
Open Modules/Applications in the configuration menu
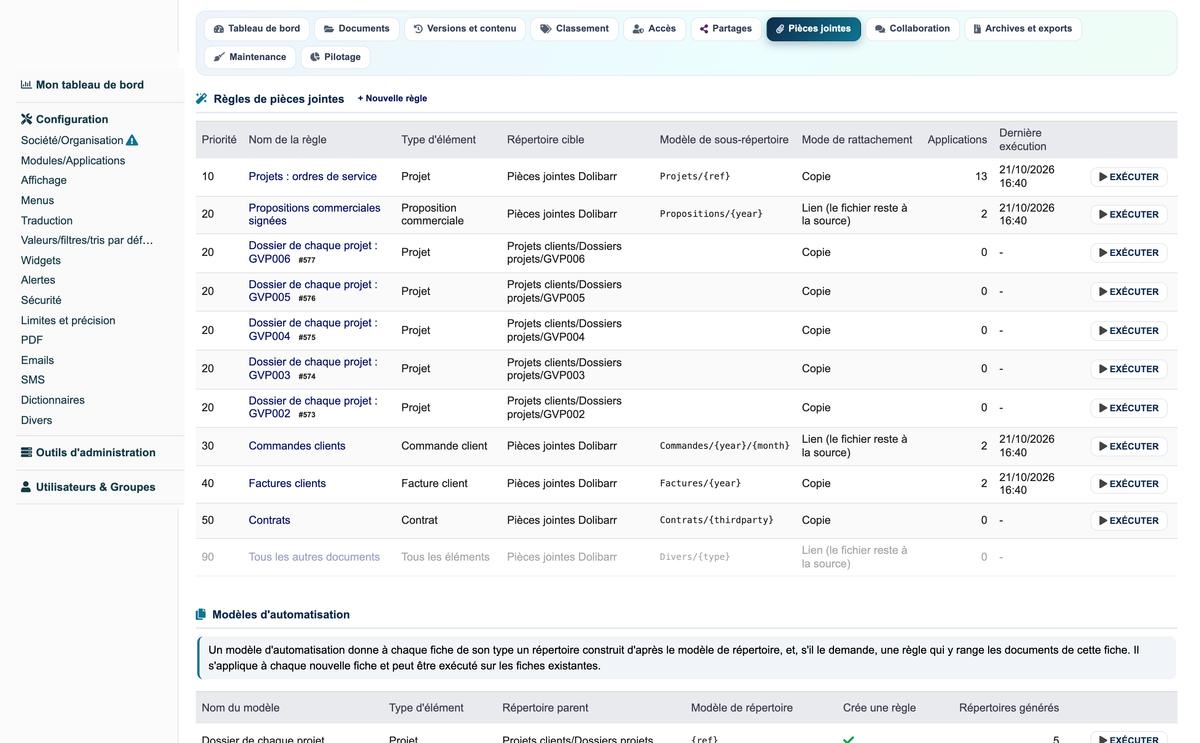(x=73, y=160)
